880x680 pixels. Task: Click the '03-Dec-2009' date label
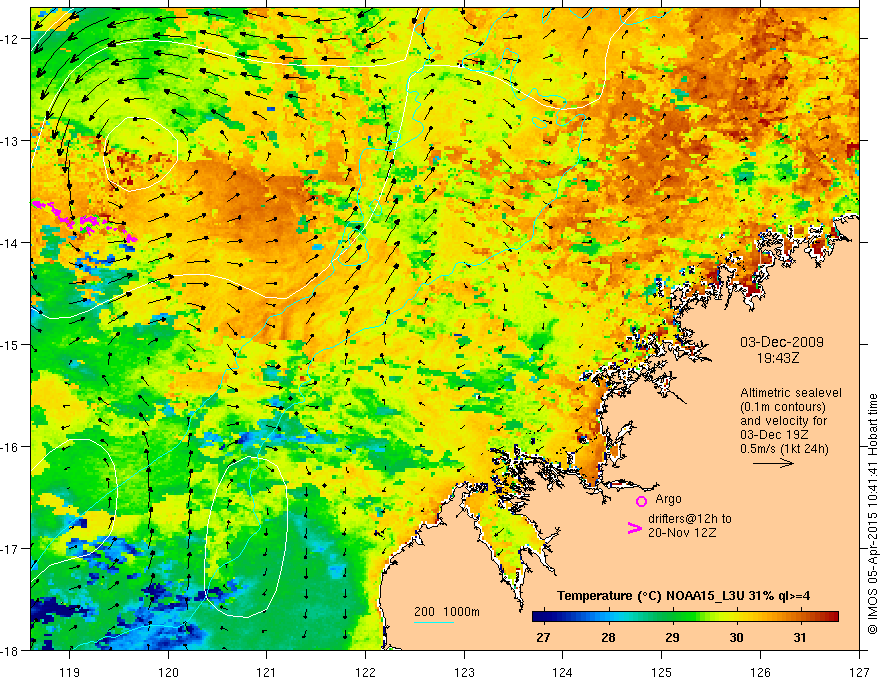[x=782, y=342]
